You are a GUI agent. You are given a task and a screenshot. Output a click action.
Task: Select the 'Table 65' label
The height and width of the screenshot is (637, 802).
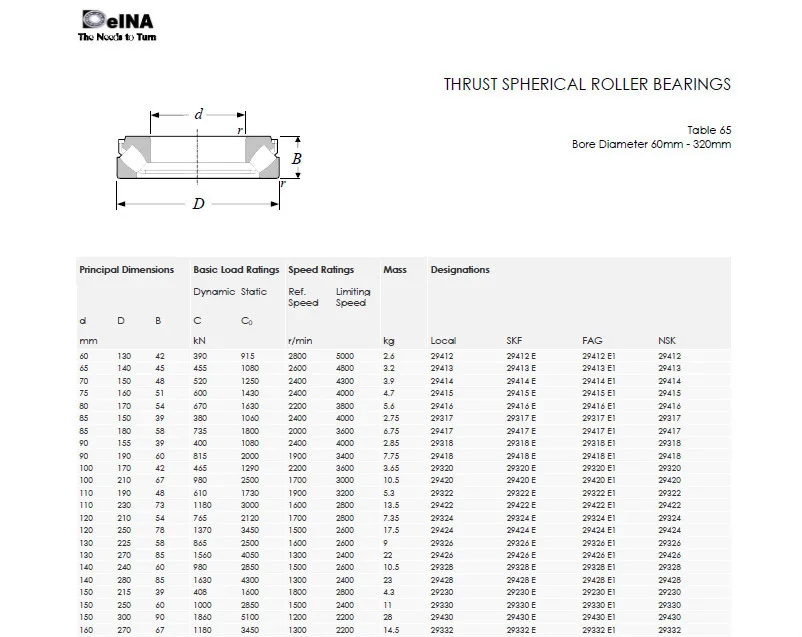click(x=708, y=130)
